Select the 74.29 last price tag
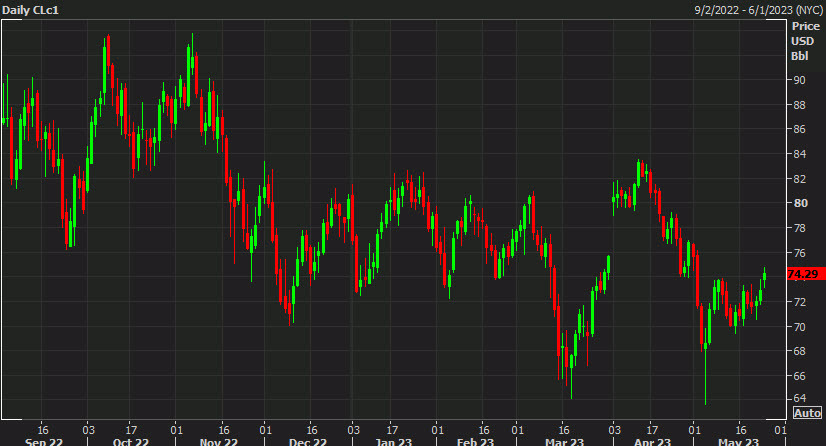The width and height of the screenshot is (826, 446). 805,274
